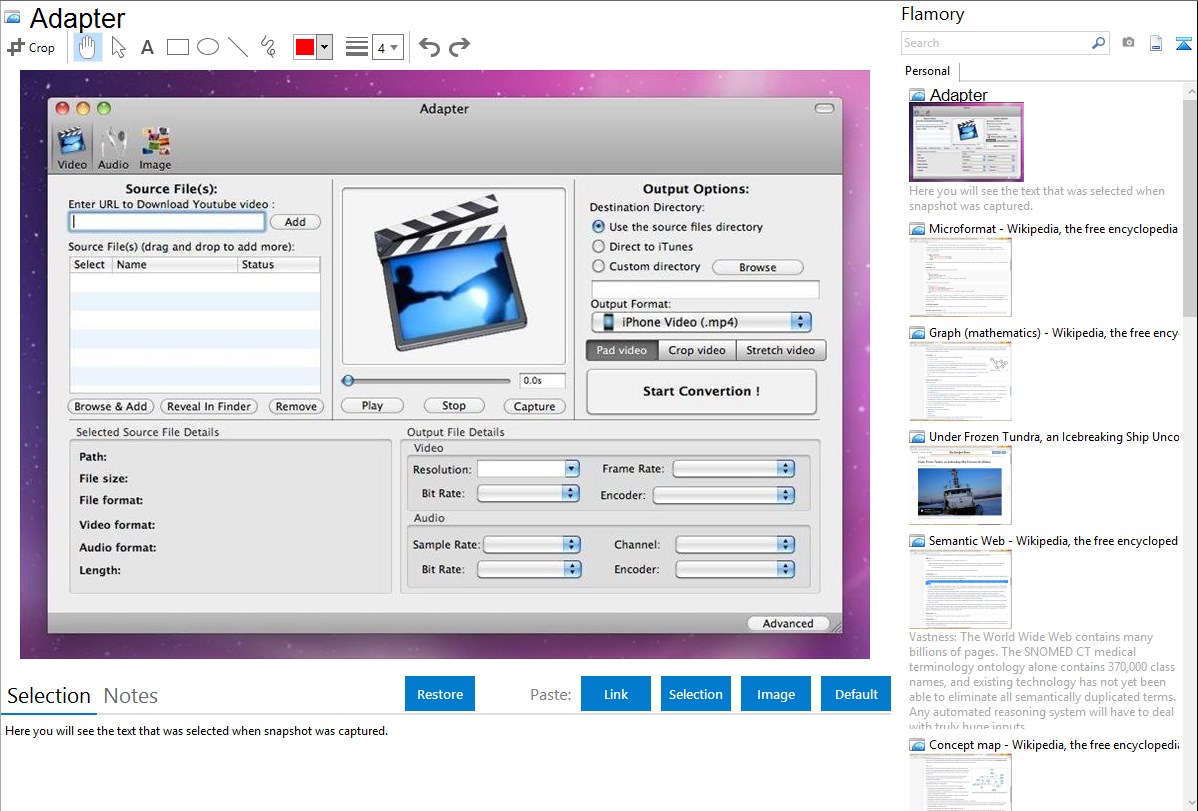This screenshot has height=811, width=1198.
Task: Choose the arrow pointer tool
Action: [x=118, y=47]
